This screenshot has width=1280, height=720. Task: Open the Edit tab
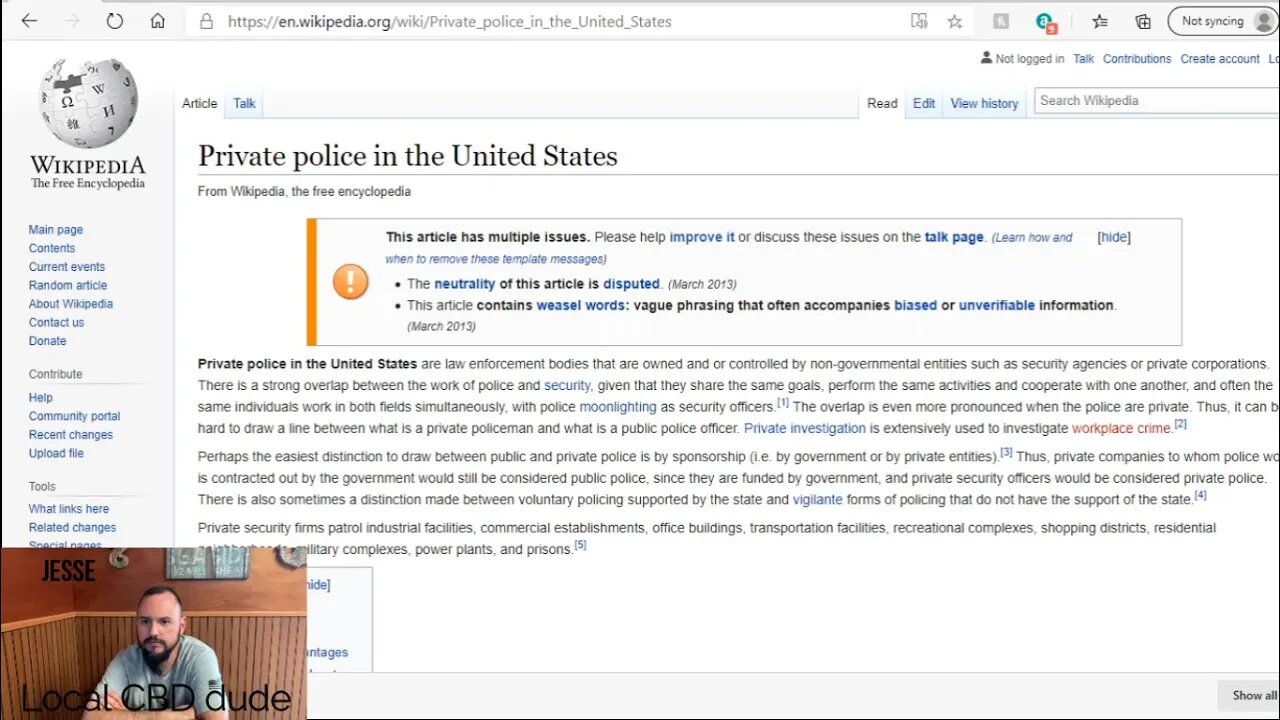(x=924, y=103)
